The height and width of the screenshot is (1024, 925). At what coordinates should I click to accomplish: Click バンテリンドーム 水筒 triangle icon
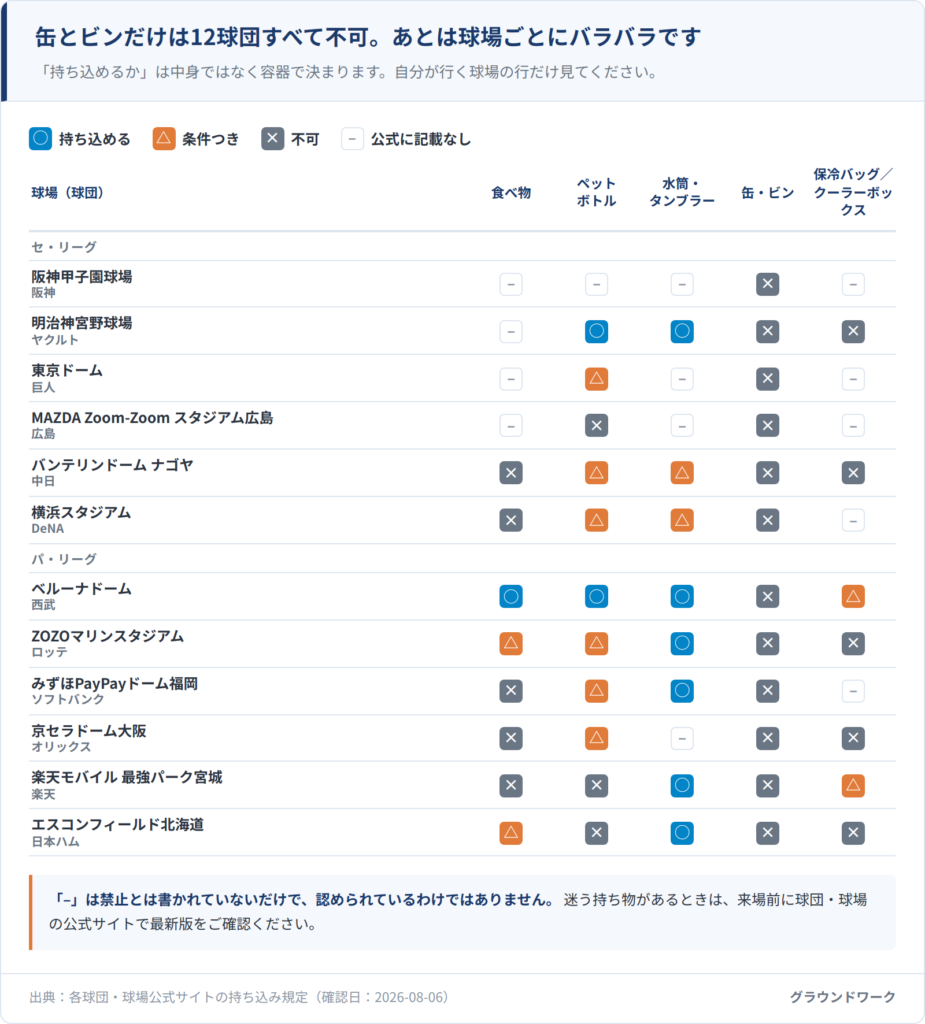[x=682, y=473]
